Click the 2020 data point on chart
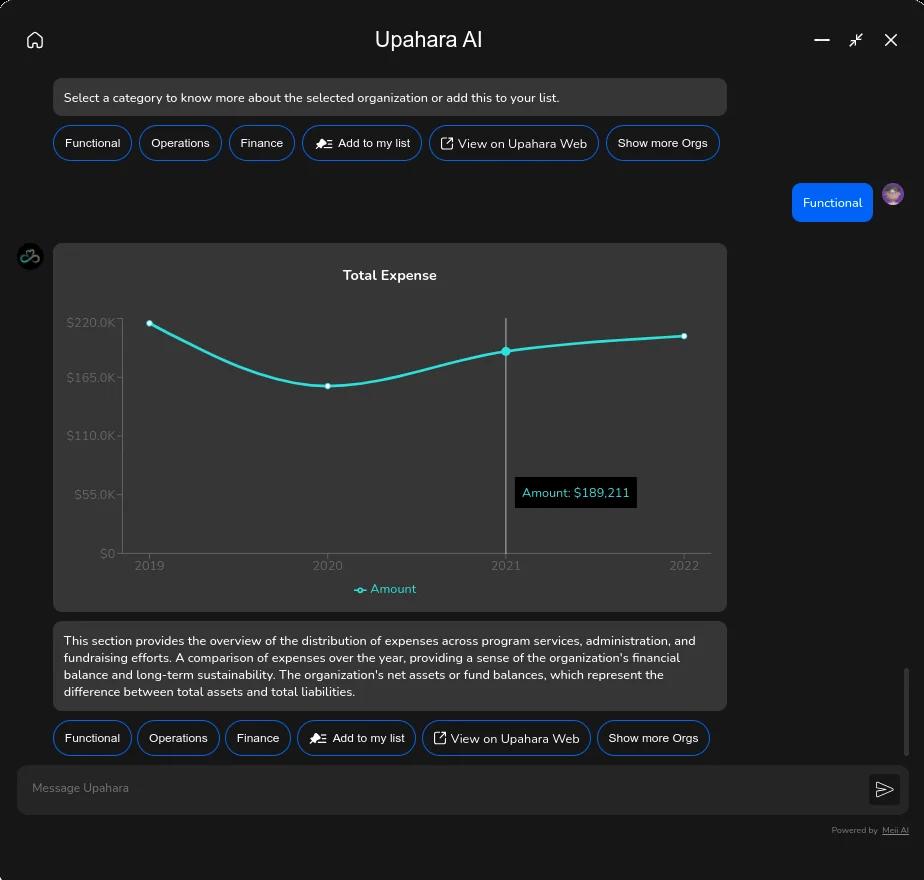 [328, 386]
